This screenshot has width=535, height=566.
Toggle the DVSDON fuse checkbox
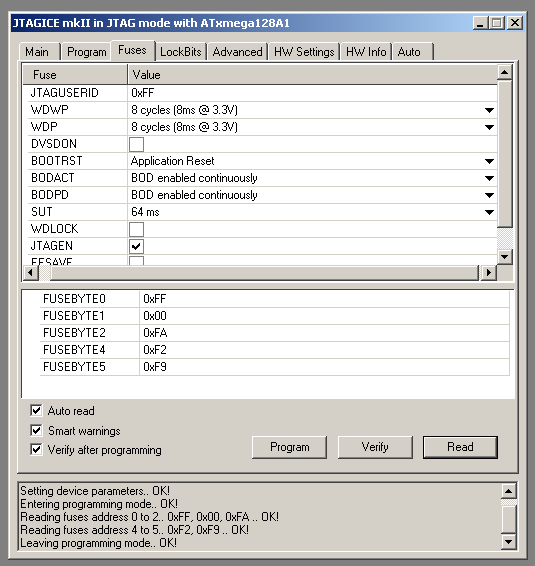(136, 144)
